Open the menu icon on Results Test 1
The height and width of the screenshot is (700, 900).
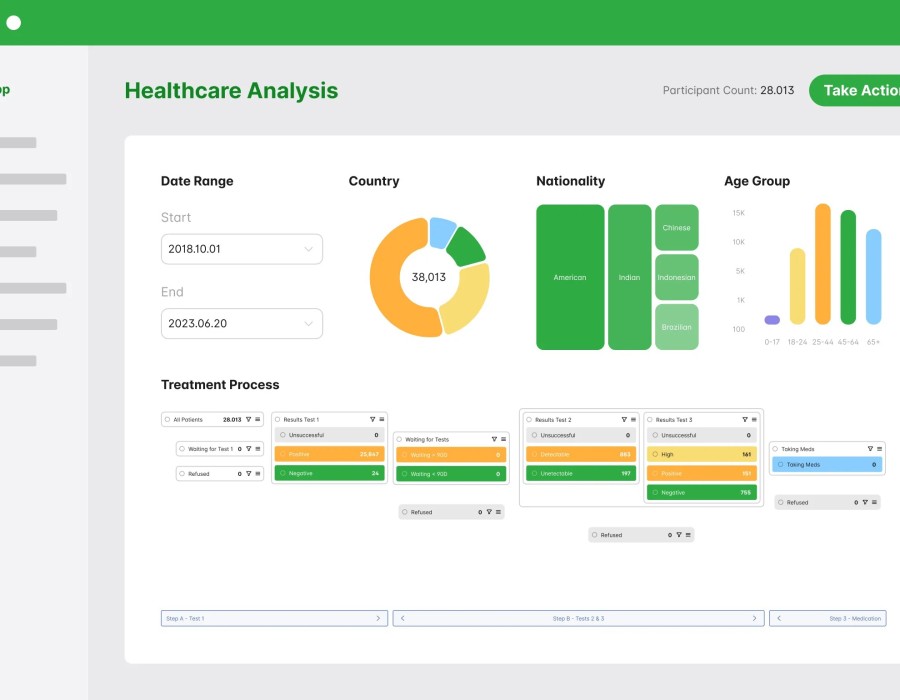pos(381,420)
